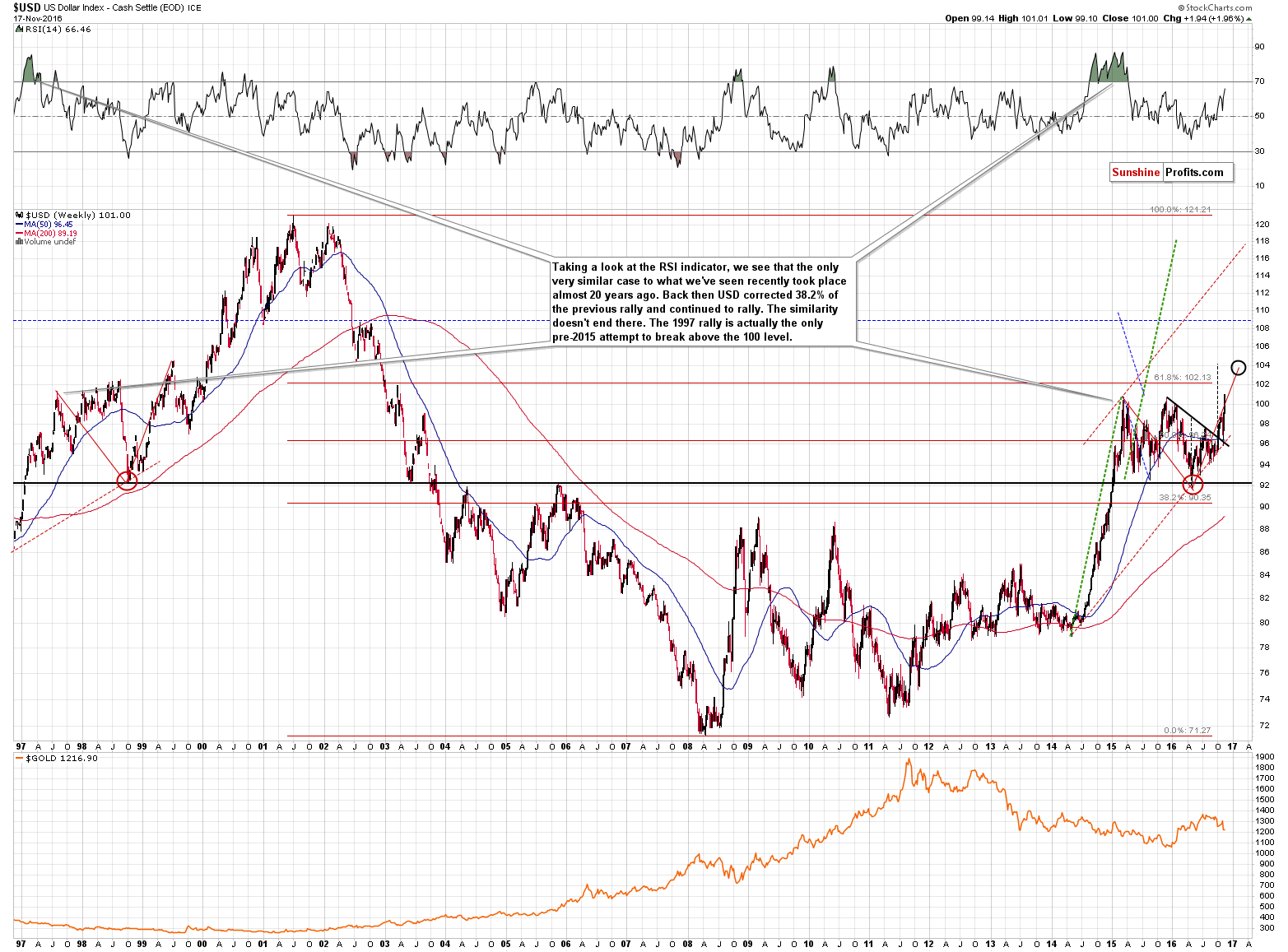Click the blue MA(50) legend line marker
The image size is (1288, 952).
(19, 224)
